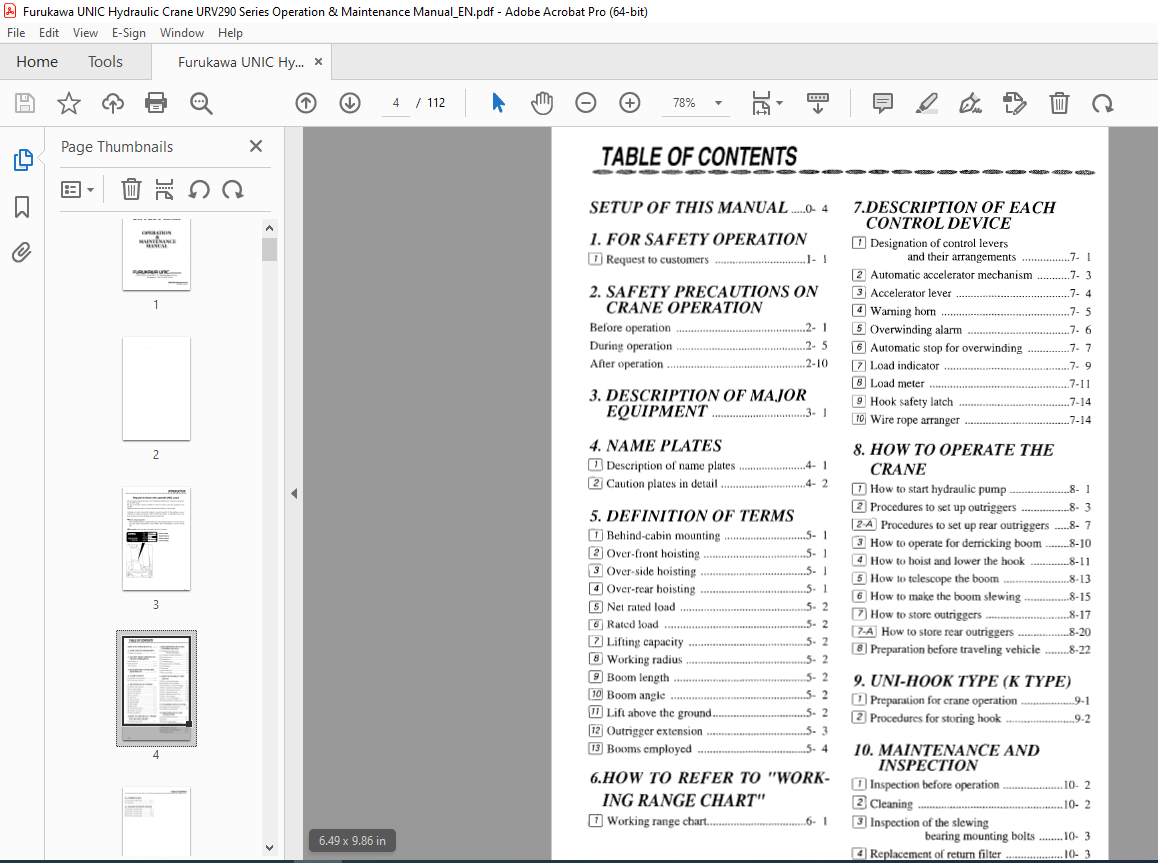
Task: Zoom out using the minus circle button
Action: coord(586,103)
